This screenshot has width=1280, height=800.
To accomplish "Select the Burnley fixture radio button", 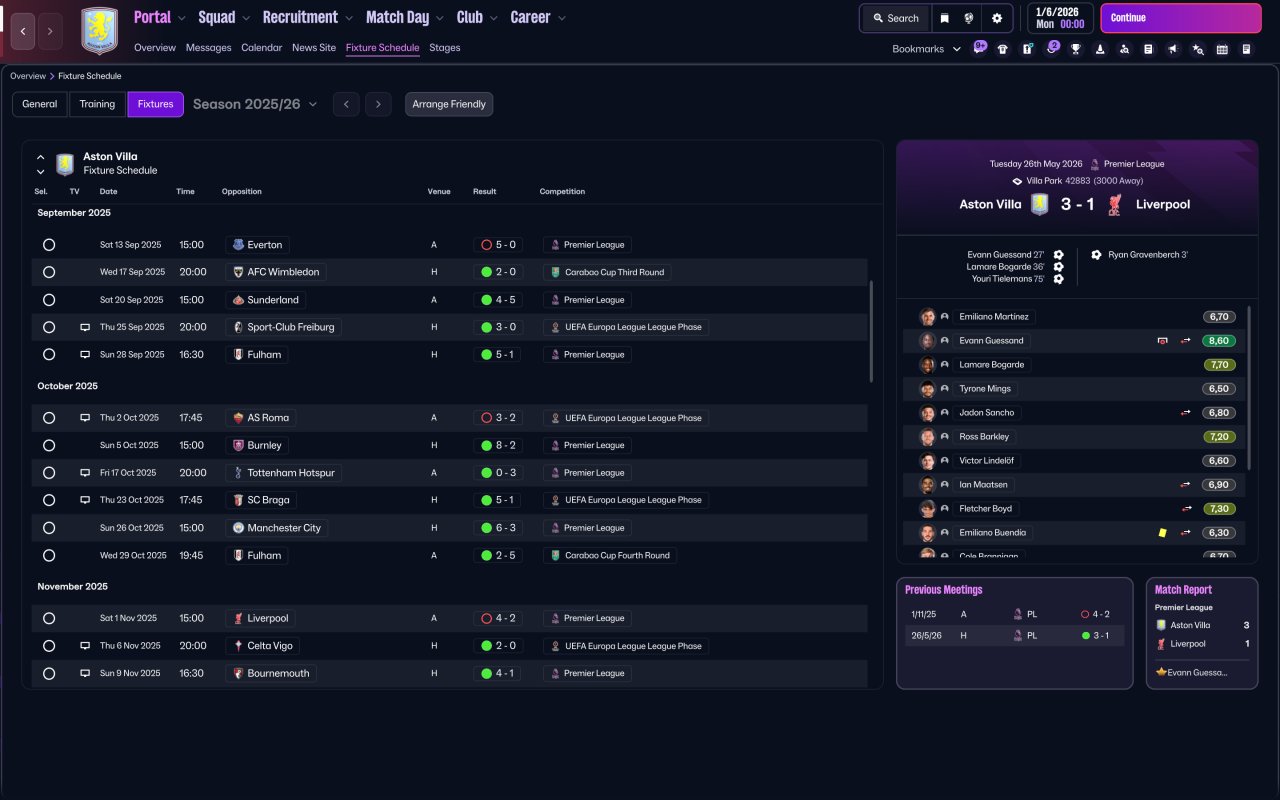I will pyautogui.click(x=49, y=446).
